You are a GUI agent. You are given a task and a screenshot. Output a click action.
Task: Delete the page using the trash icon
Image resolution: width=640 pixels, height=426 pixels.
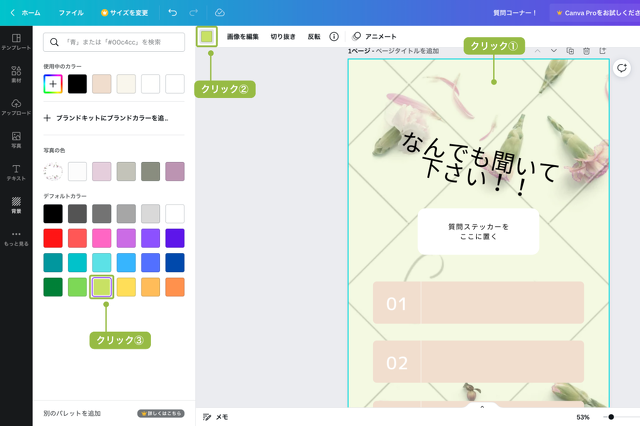pos(586,51)
